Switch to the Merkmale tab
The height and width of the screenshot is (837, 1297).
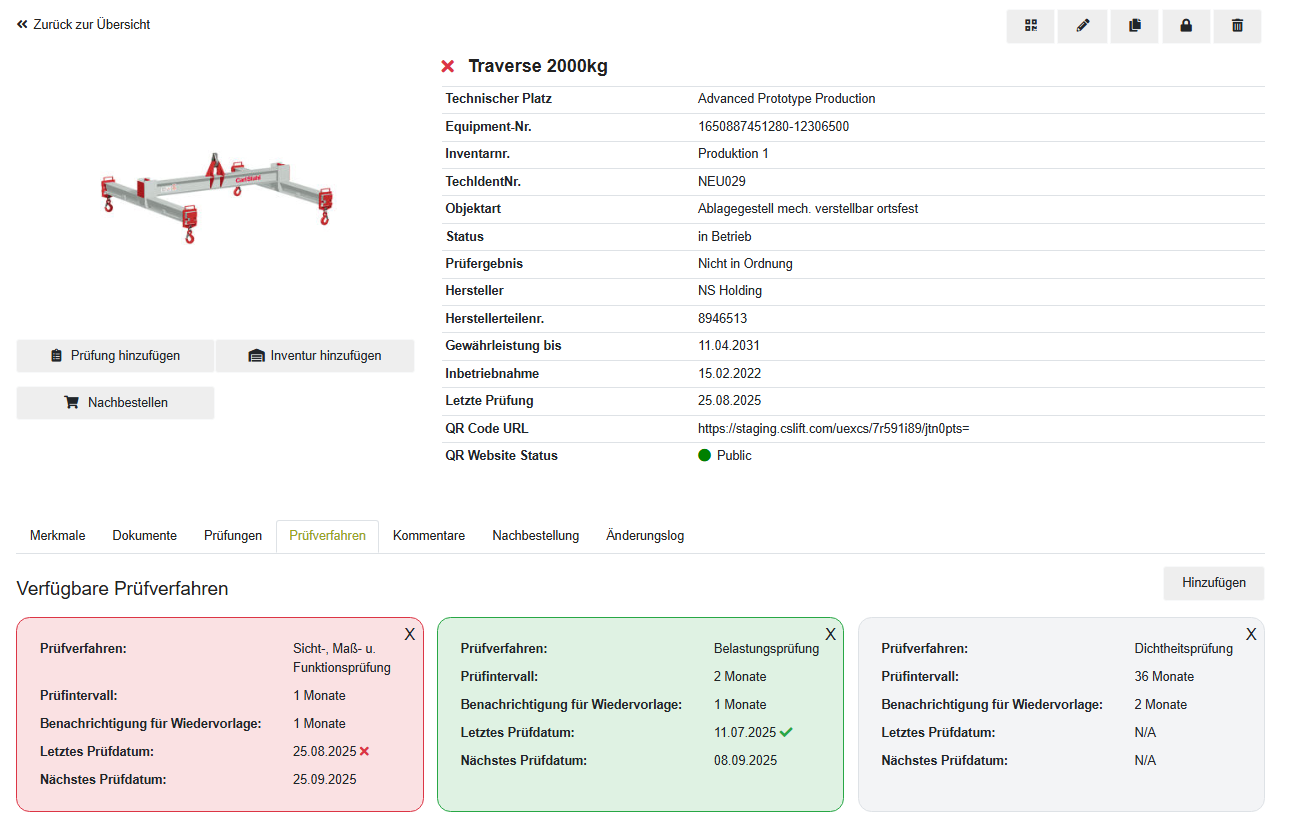(57, 536)
